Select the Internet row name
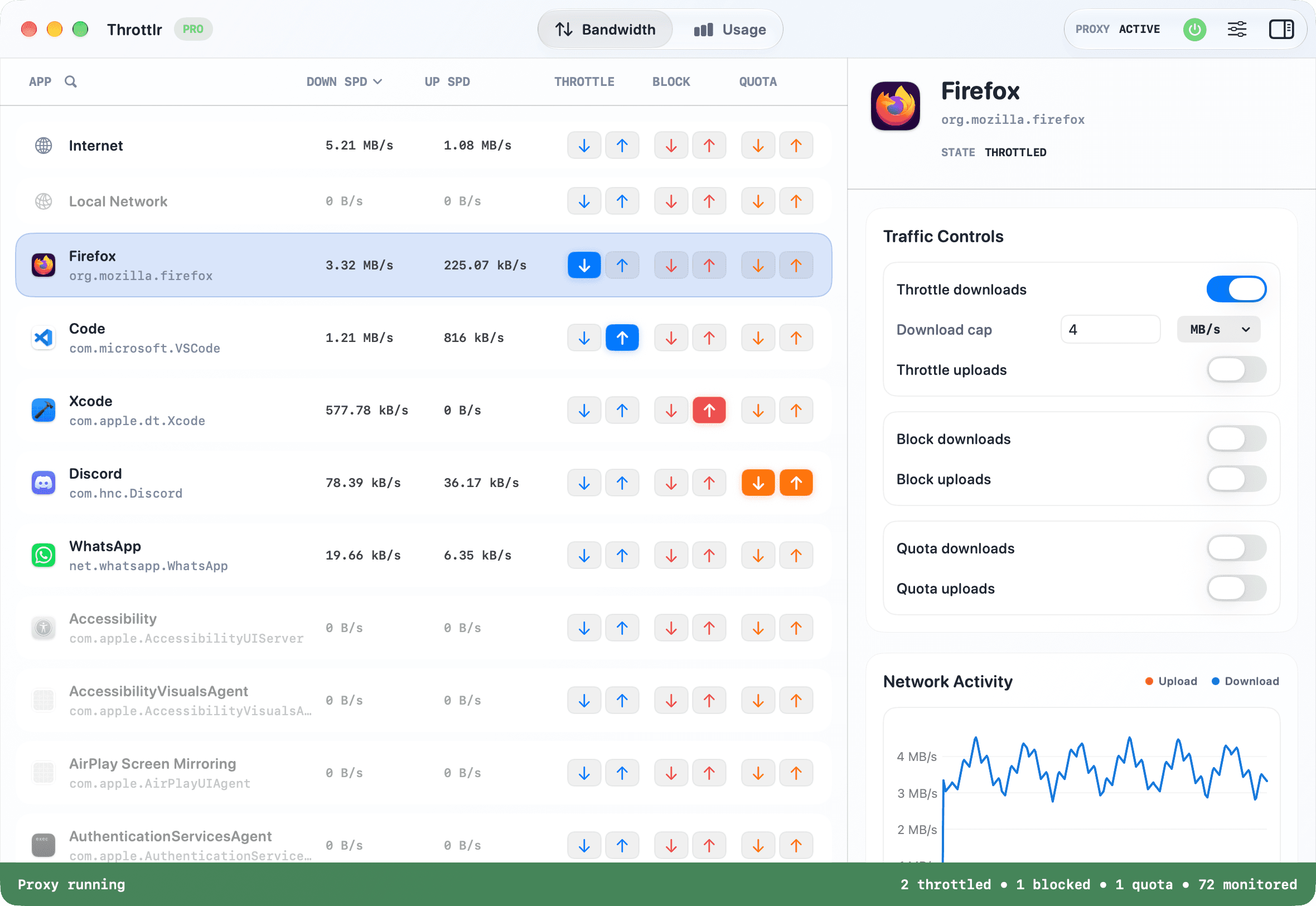This screenshot has width=1316, height=906. coord(95,146)
